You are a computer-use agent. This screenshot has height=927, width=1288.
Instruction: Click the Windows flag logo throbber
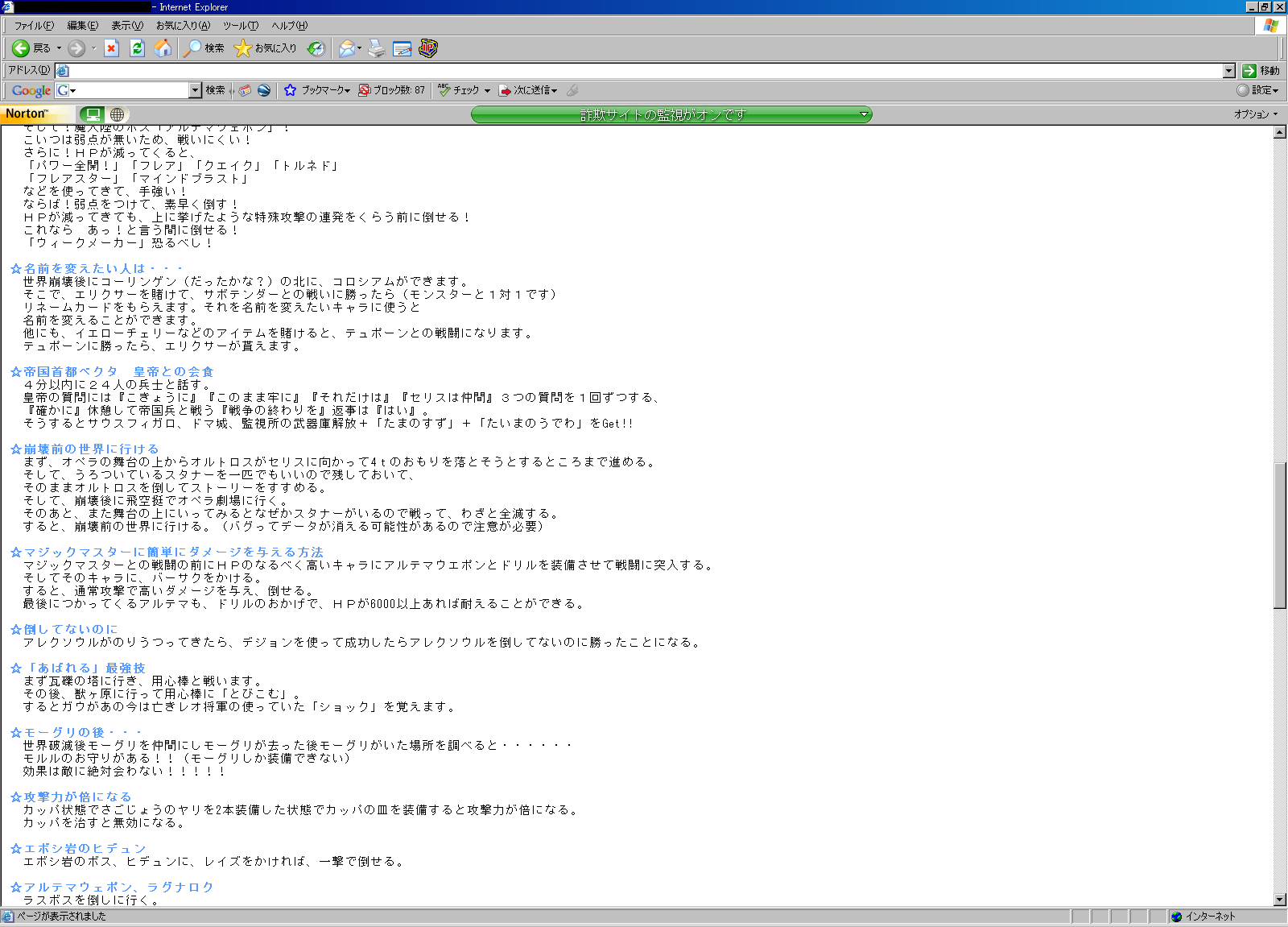(1271, 25)
